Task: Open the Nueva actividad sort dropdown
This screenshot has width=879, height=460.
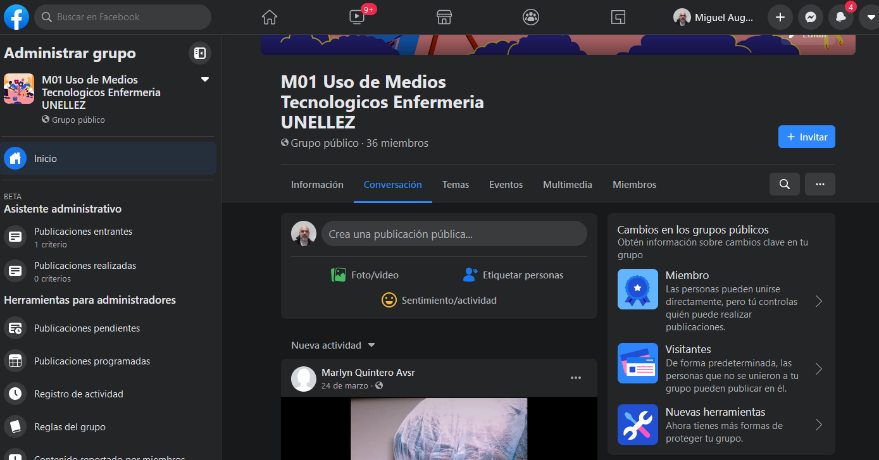Action: point(333,345)
